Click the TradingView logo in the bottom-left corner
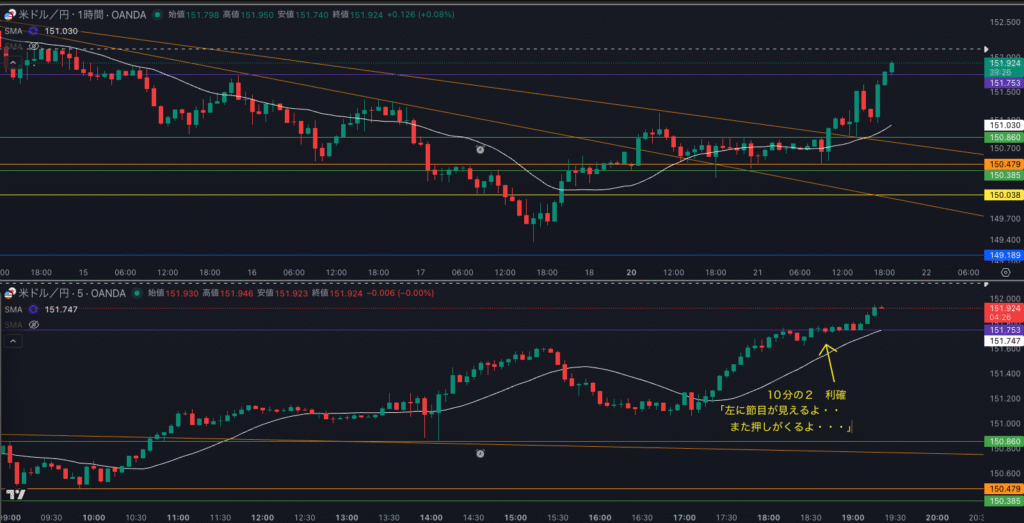1024x523 pixels. [15, 494]
